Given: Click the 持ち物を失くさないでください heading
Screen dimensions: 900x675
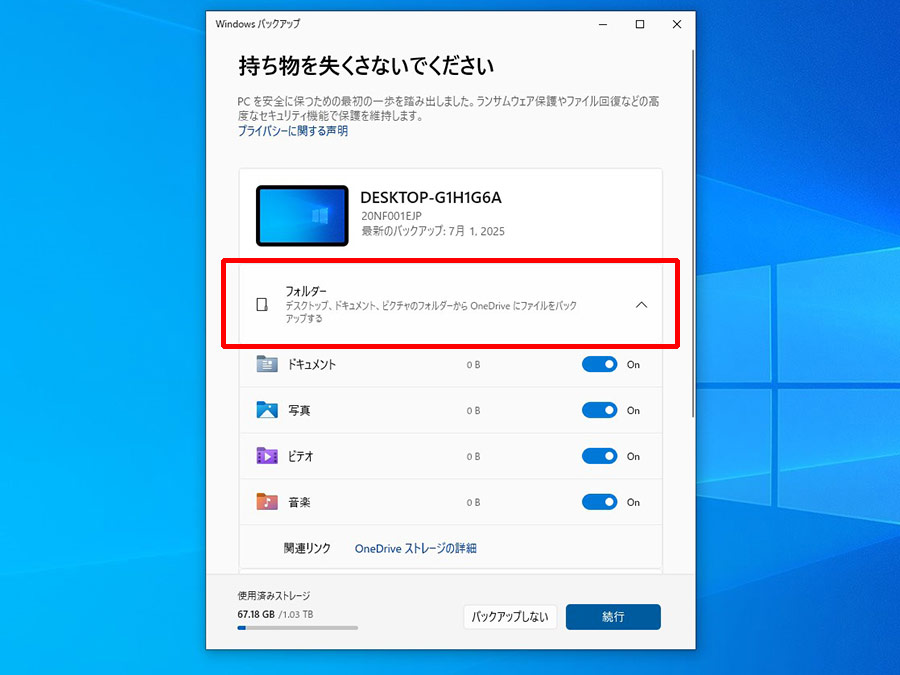Looking at the screenshot, I should 366,65.
